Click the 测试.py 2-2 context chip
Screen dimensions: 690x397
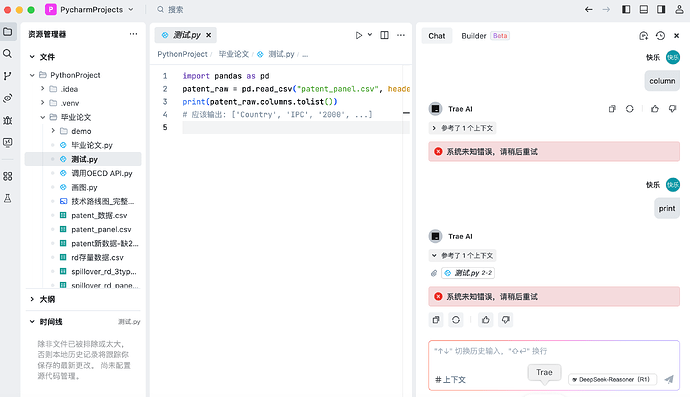coord(468,273)
